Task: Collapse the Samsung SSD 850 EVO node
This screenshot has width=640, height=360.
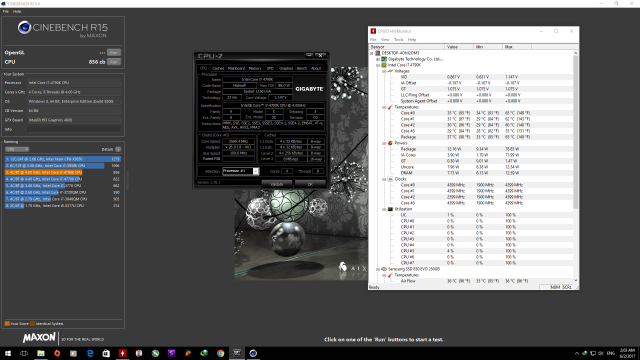Action: coord(378,269)
